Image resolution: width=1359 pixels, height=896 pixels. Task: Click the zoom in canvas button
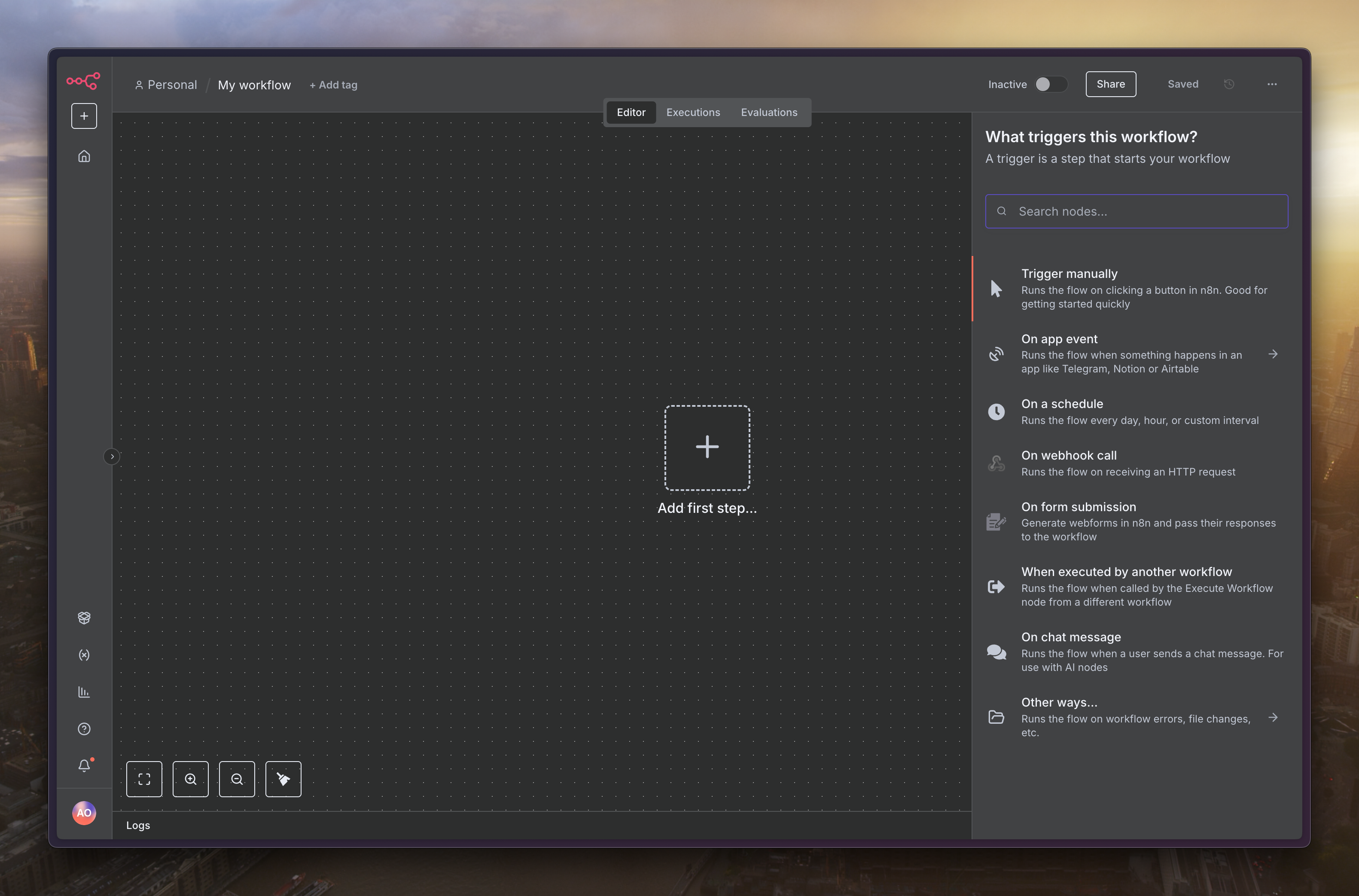coord(191,779)
